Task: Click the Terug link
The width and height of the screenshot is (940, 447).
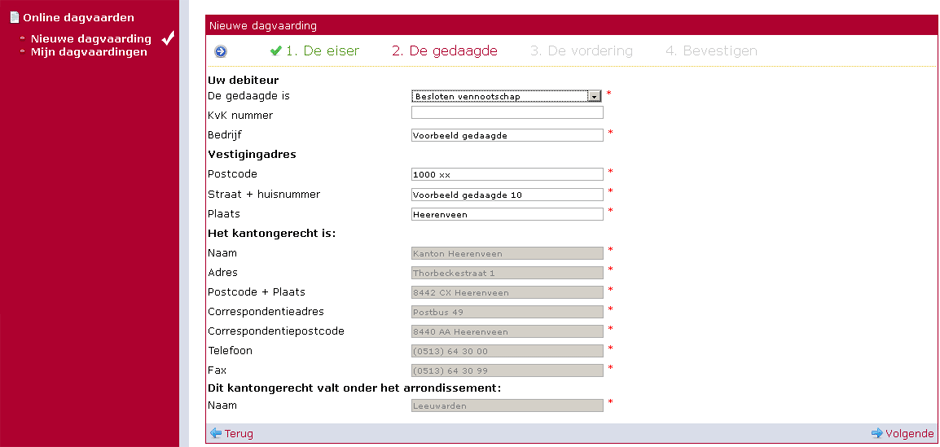Action: click(239, 433)
